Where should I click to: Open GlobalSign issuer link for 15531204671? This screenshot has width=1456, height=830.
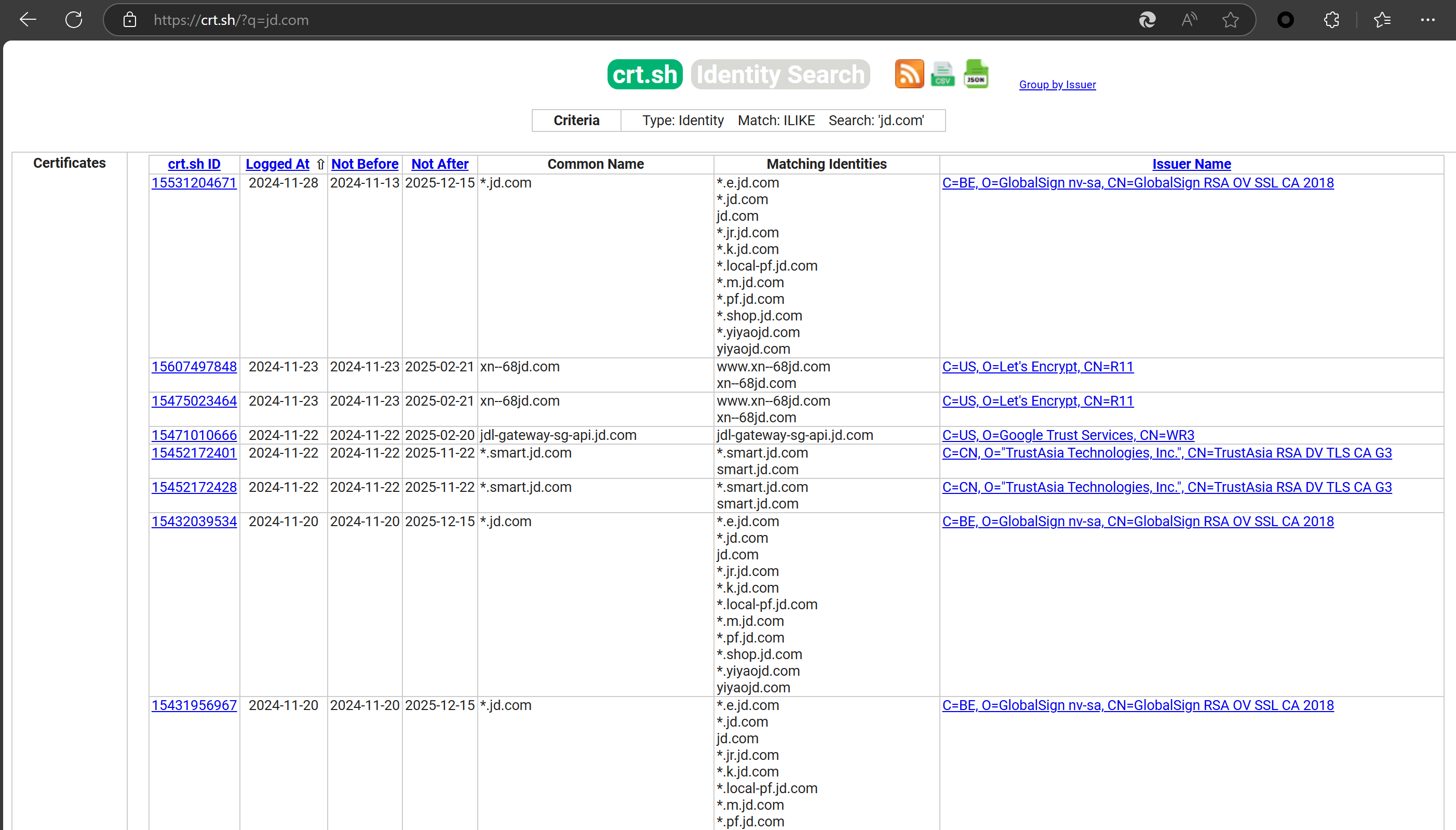pyautogui.click(x=1138, y=183)
